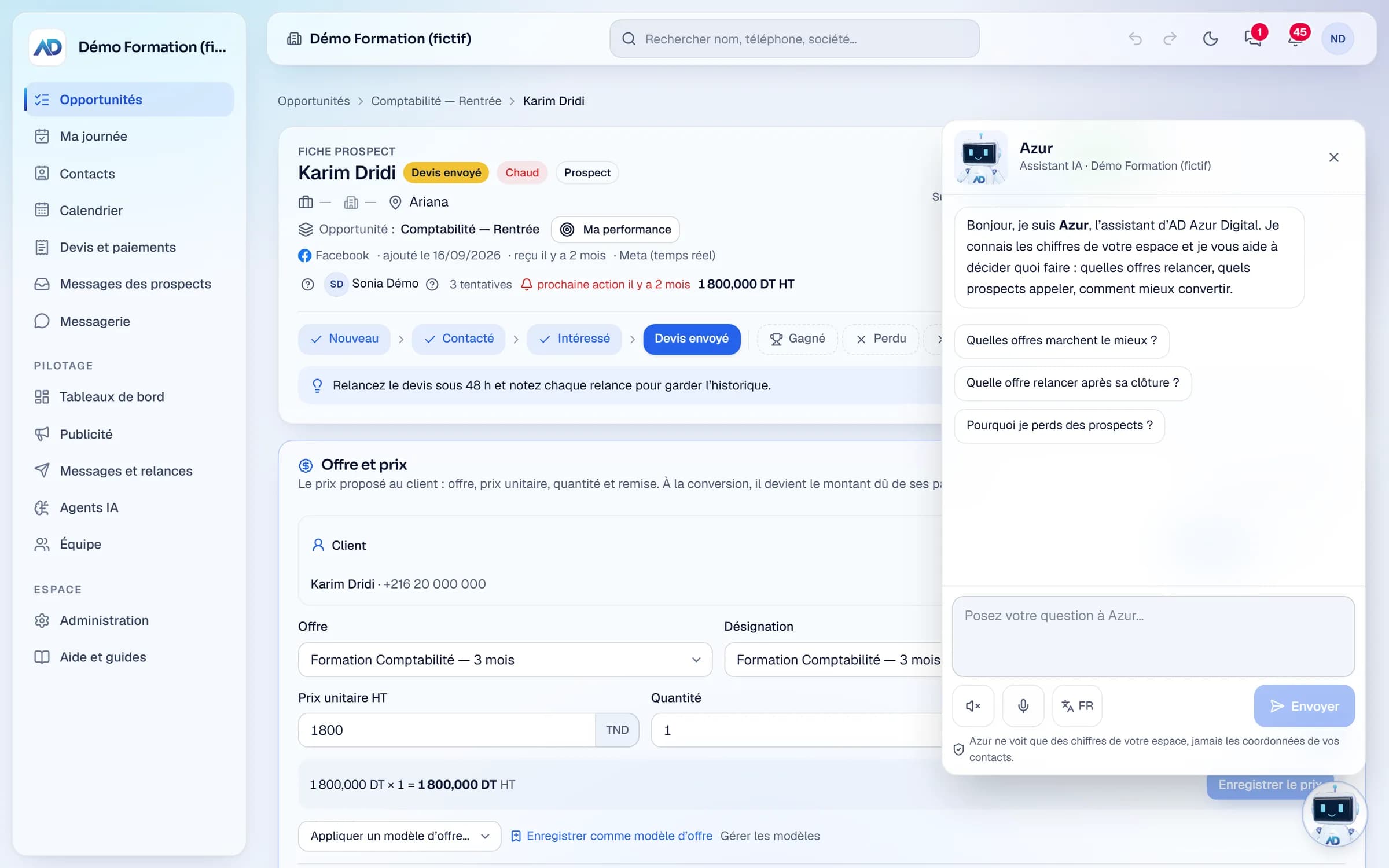Select the Devis envoyé stage
This screenshot has width=1389, height=868.
click(x=692, y=339)
